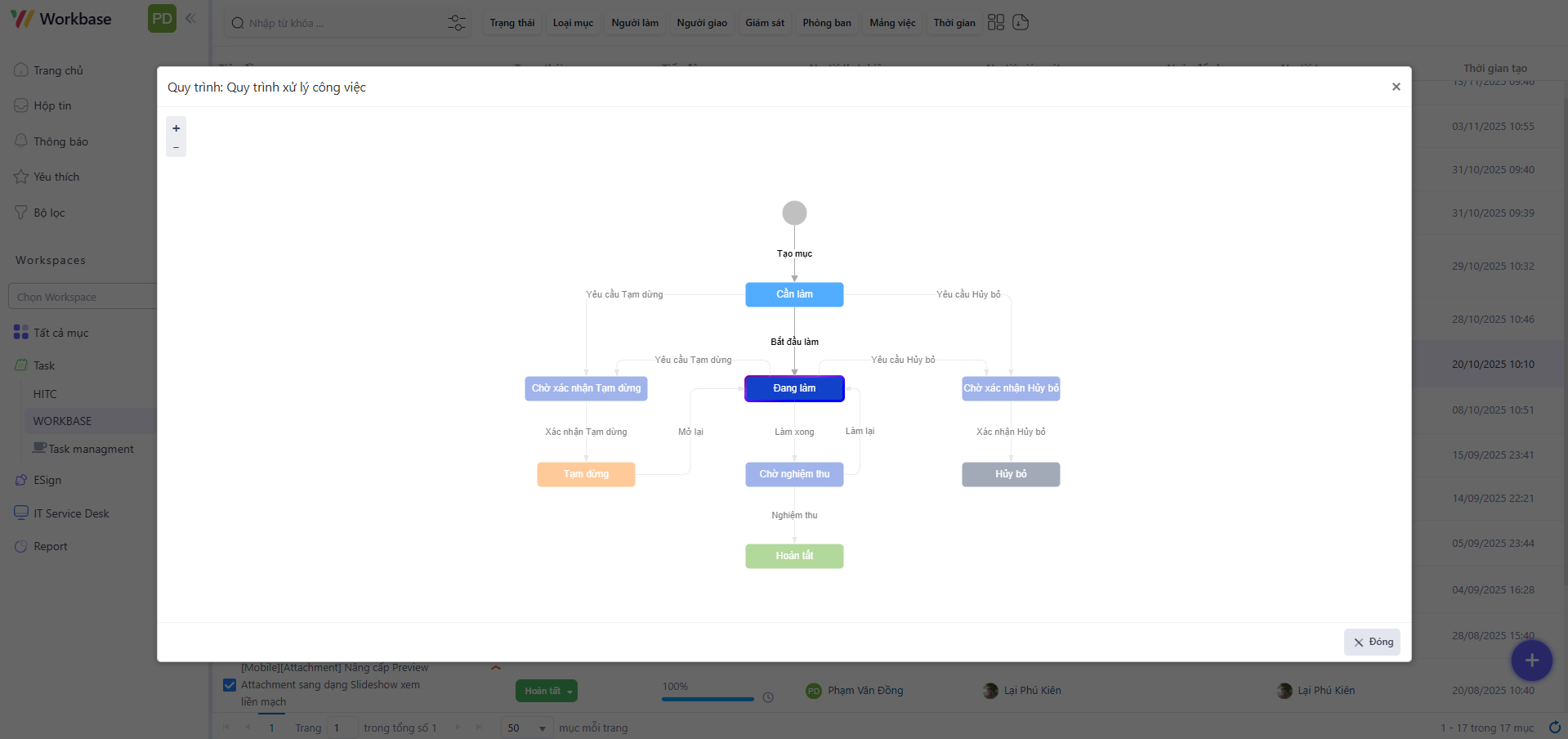This screenshot has width=1568, height=739.
Task: Click the Đóng button
Action: (x=1372, y=642)
